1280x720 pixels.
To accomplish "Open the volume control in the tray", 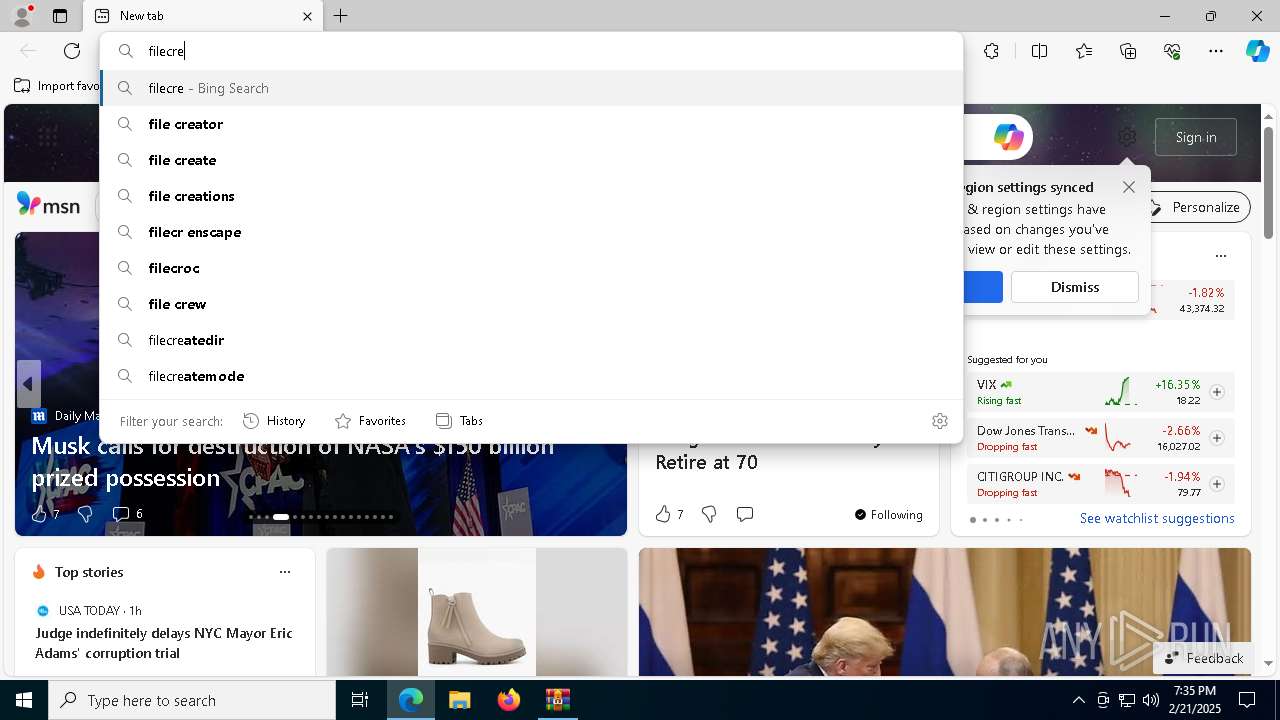I will tap(1151, 700).
